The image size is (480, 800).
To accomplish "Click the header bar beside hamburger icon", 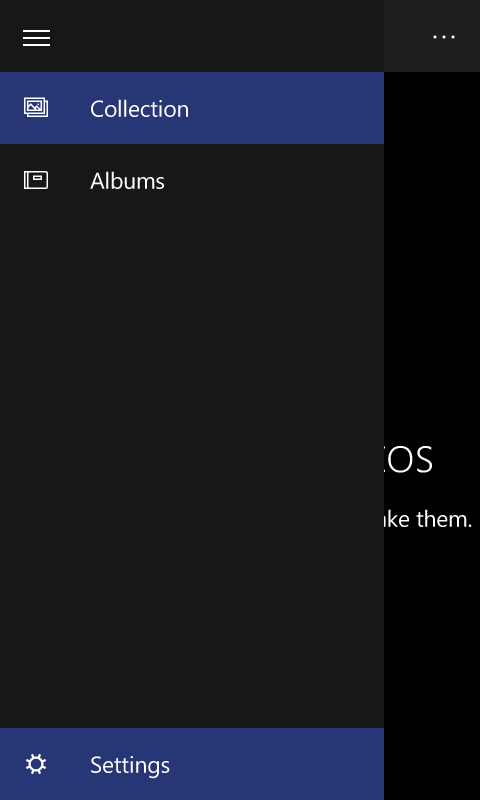I will (x=219, y=36).
